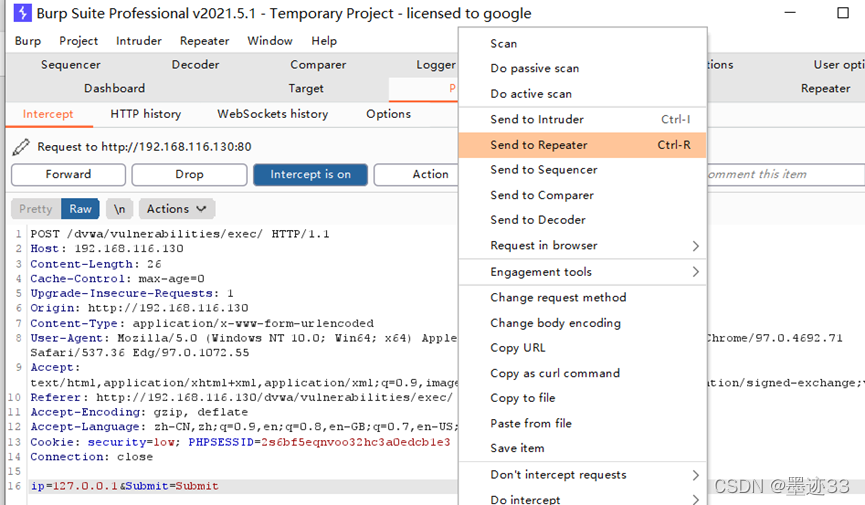Click the POST /dvwa/vulnerabilities/exec/ request line
865x505 pixels.
point(180,234)
